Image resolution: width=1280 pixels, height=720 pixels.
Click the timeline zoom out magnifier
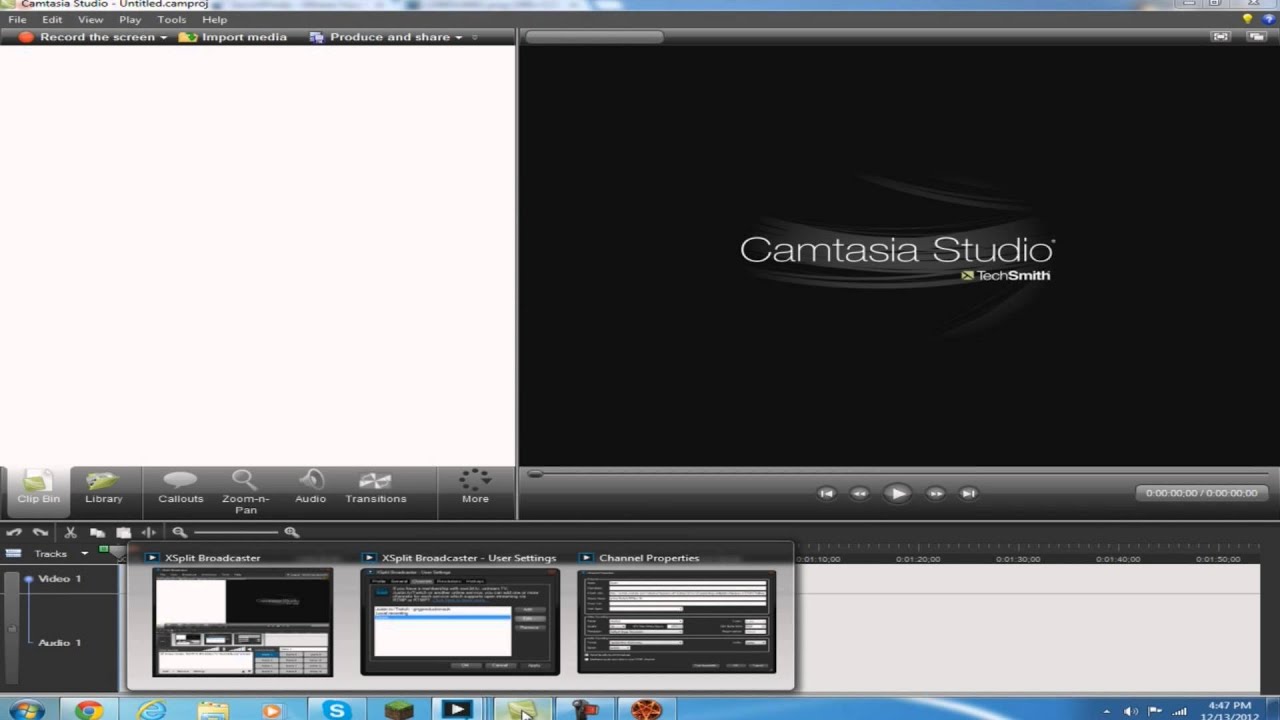pyautogui.click(x=180, y=532)
